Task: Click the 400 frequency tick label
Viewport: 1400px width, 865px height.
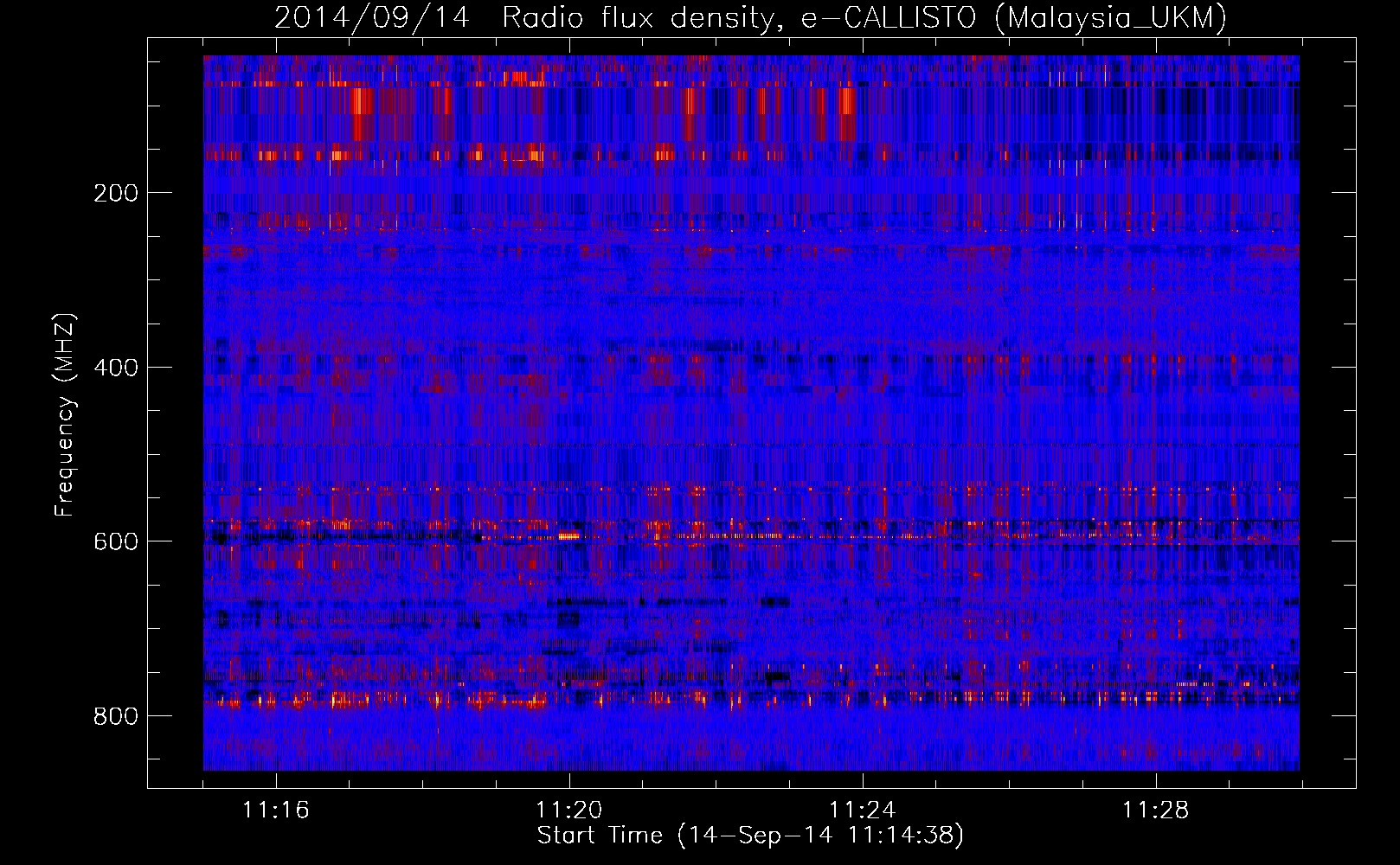Action: [x=116, y=368]
